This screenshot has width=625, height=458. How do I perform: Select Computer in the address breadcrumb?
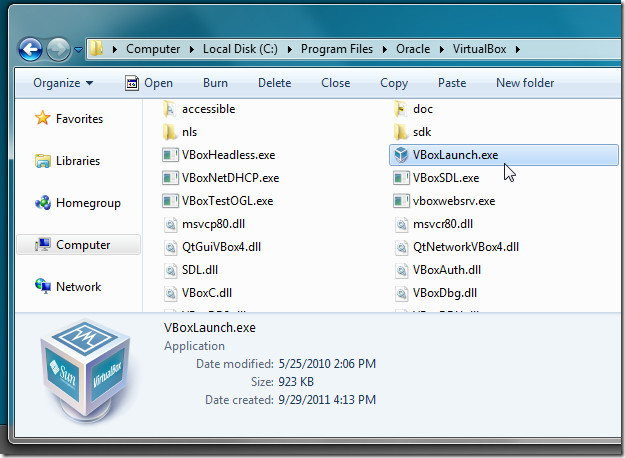[153, 49]
